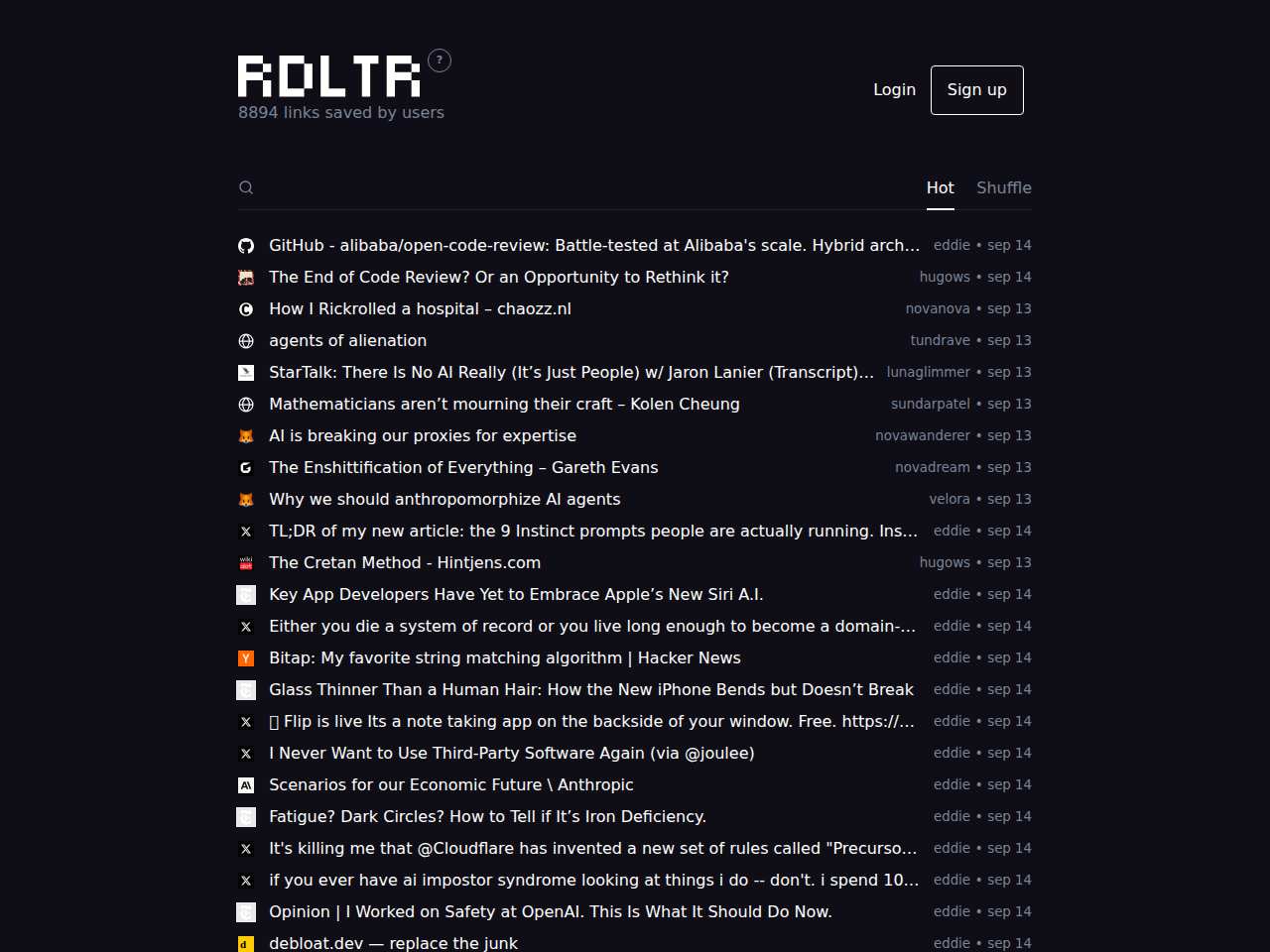Click the RDLTR logo
Image resolution: width=1270 pixels, height=952 pixels.
329,76
